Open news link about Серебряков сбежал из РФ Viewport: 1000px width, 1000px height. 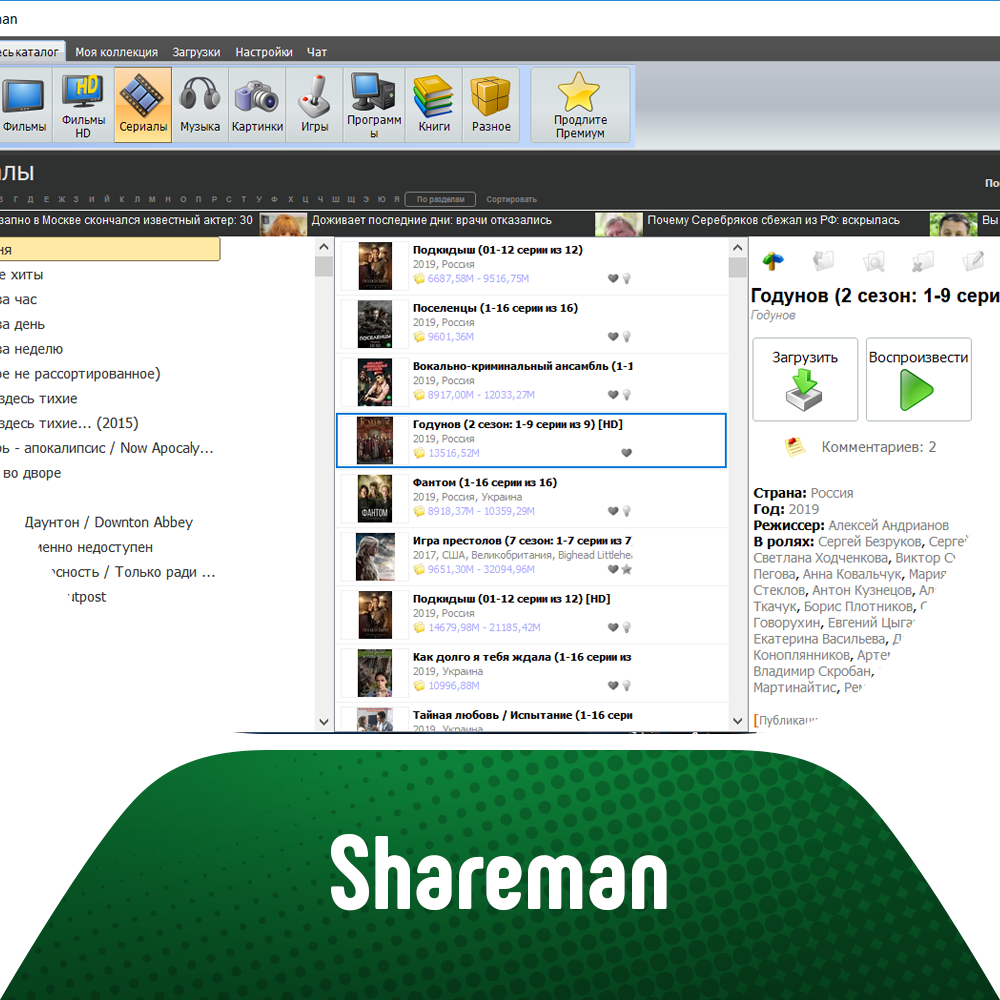pyautogui.click(x=773, y=220)
